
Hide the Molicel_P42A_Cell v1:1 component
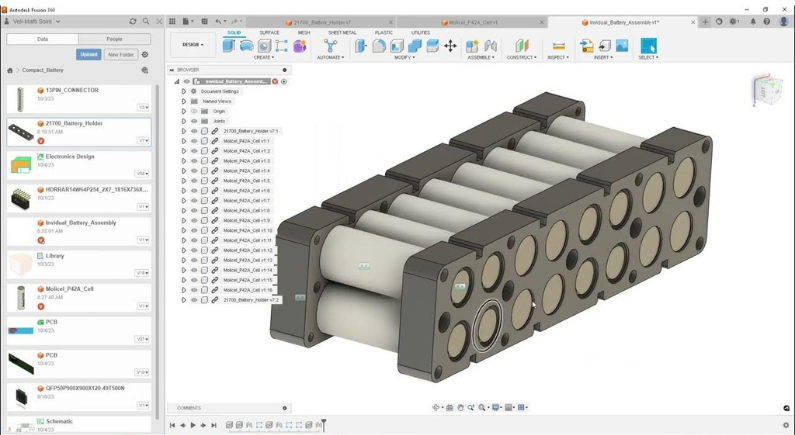194,141
